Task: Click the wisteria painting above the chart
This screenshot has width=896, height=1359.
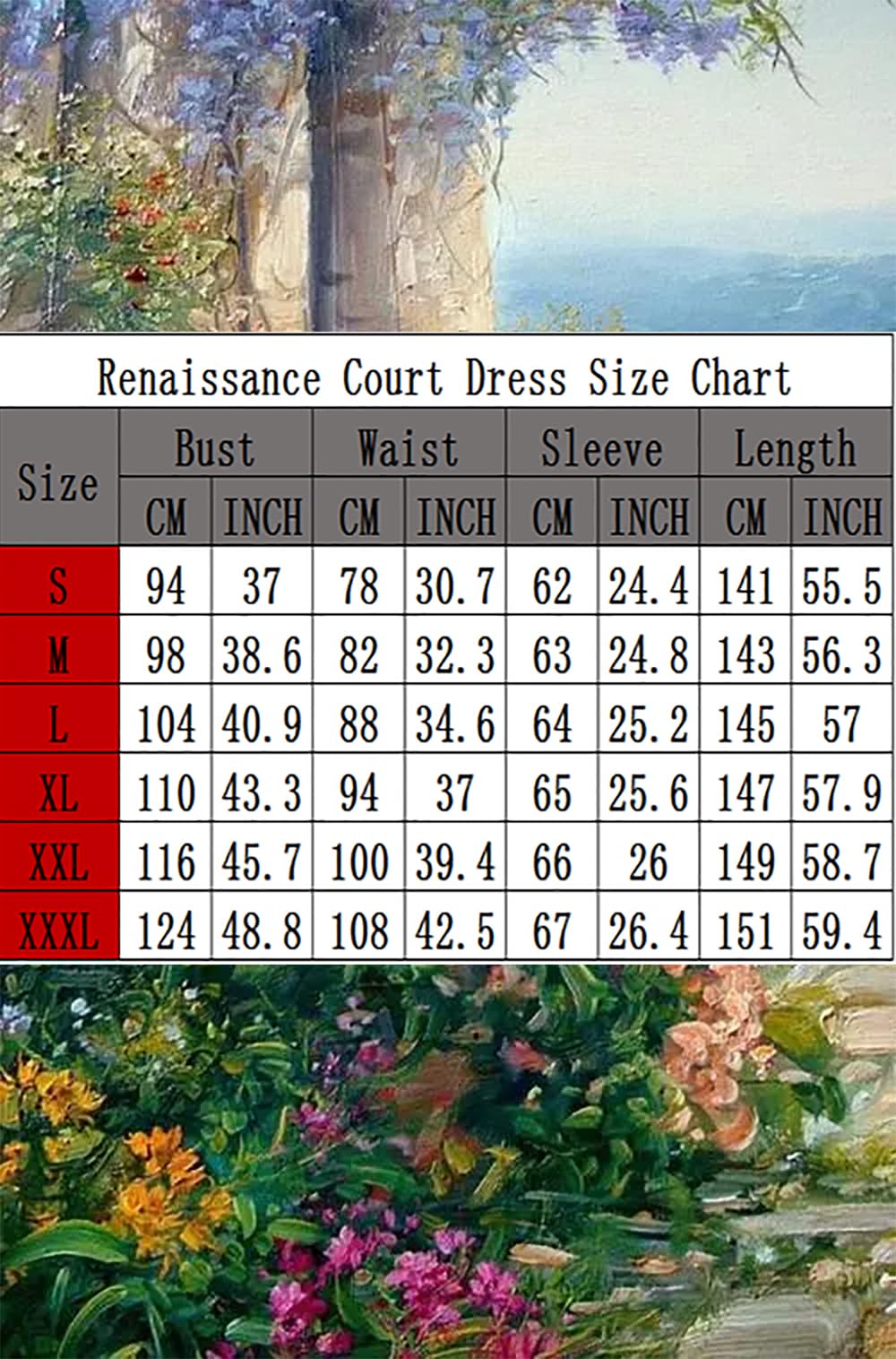Action: (448, 166)
